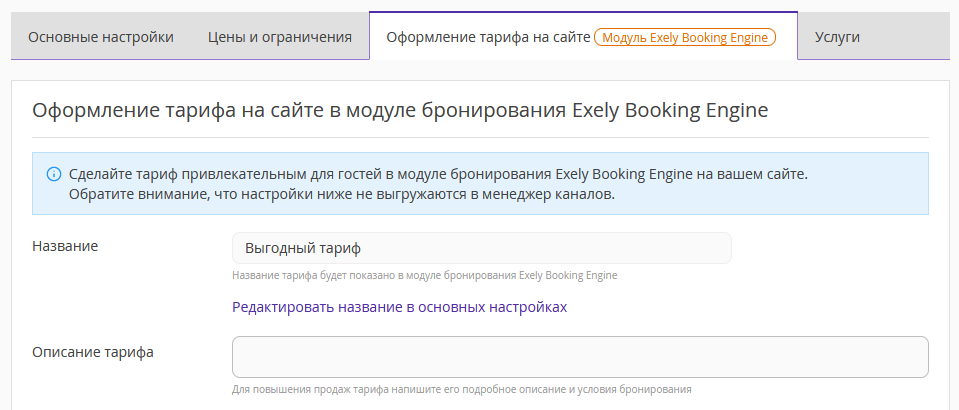
Task: Click the divider line under the page heading
Action: 480,137
